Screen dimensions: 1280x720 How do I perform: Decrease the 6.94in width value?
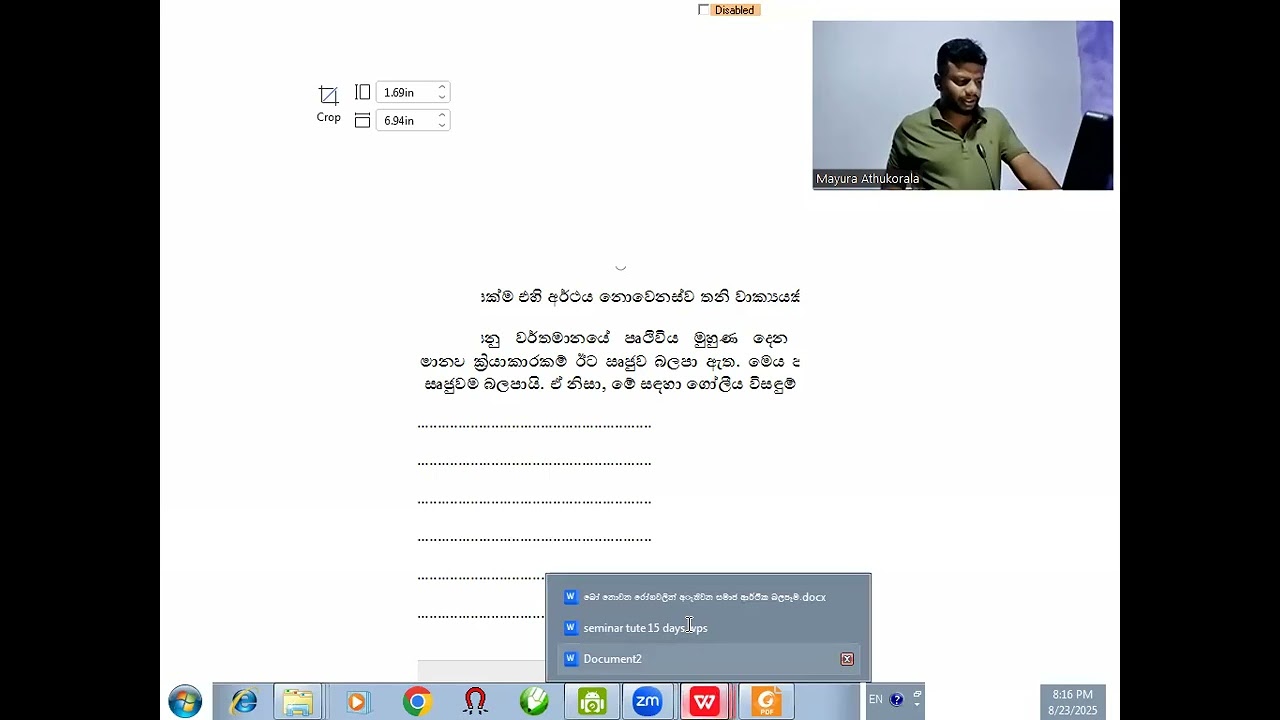(442, 125)
